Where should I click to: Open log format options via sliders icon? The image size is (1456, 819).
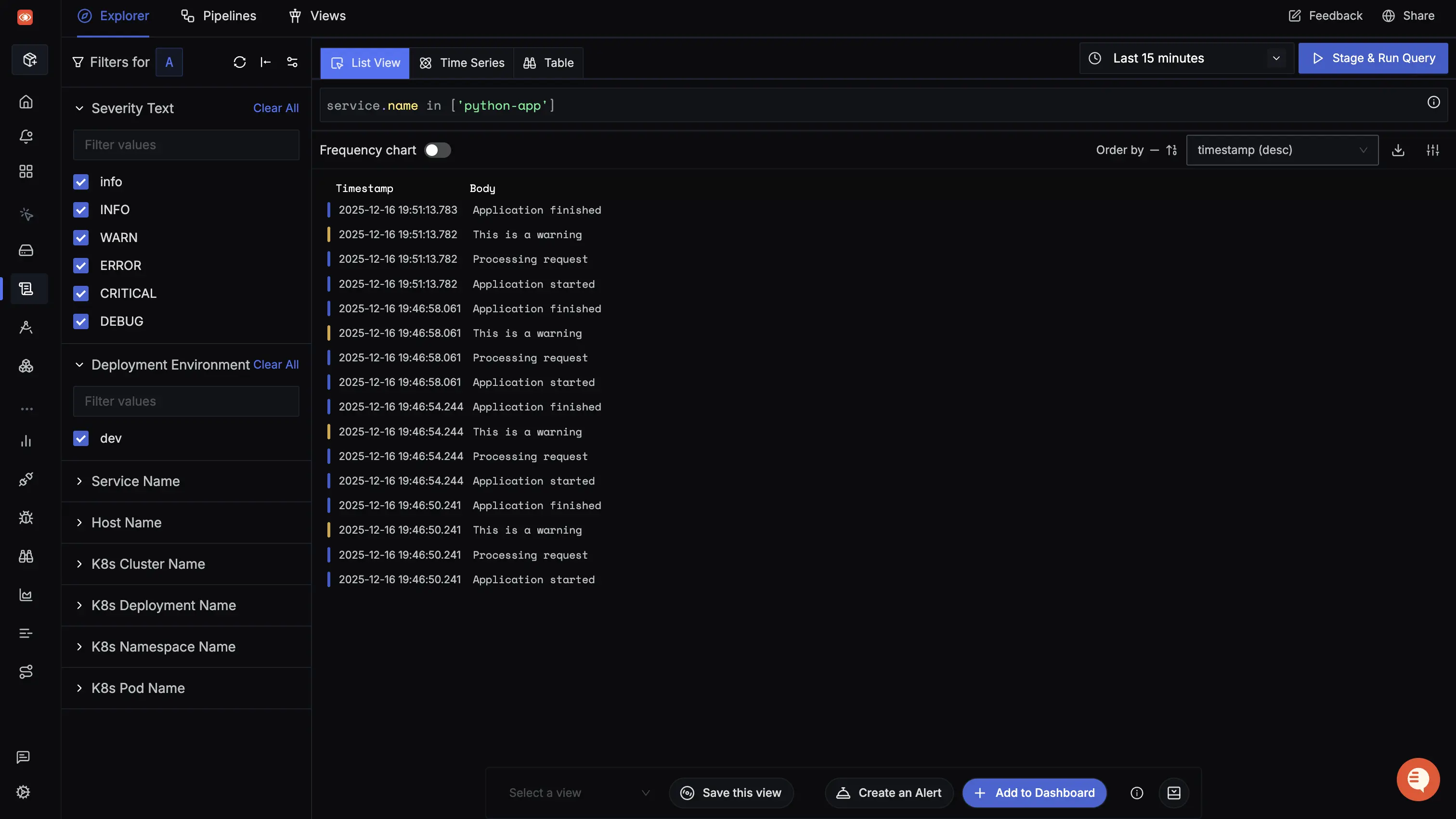click(x=1434, y=150)
